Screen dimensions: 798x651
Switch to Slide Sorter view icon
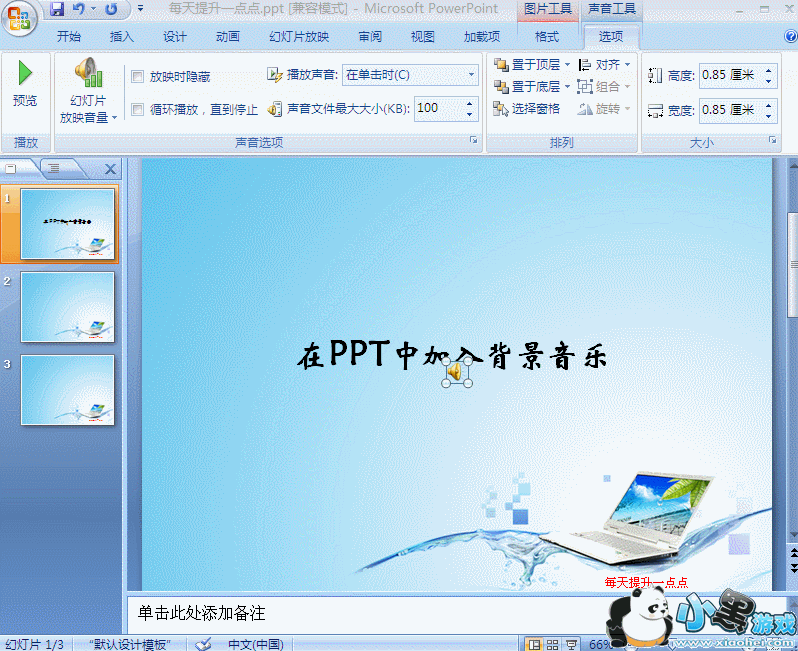[553, 645]
